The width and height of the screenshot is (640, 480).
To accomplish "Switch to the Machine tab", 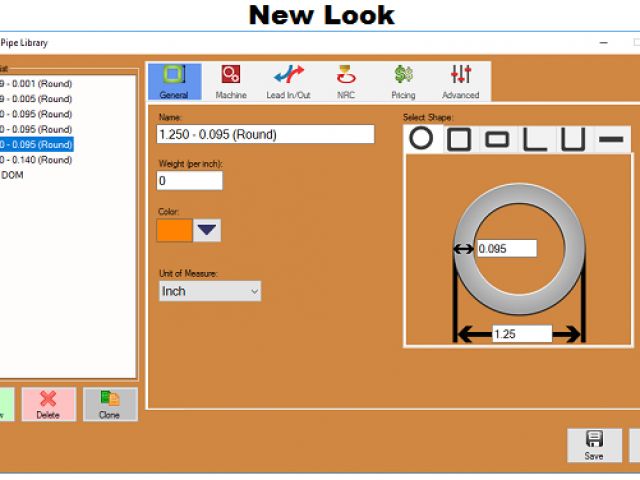I will pos(231,82).
